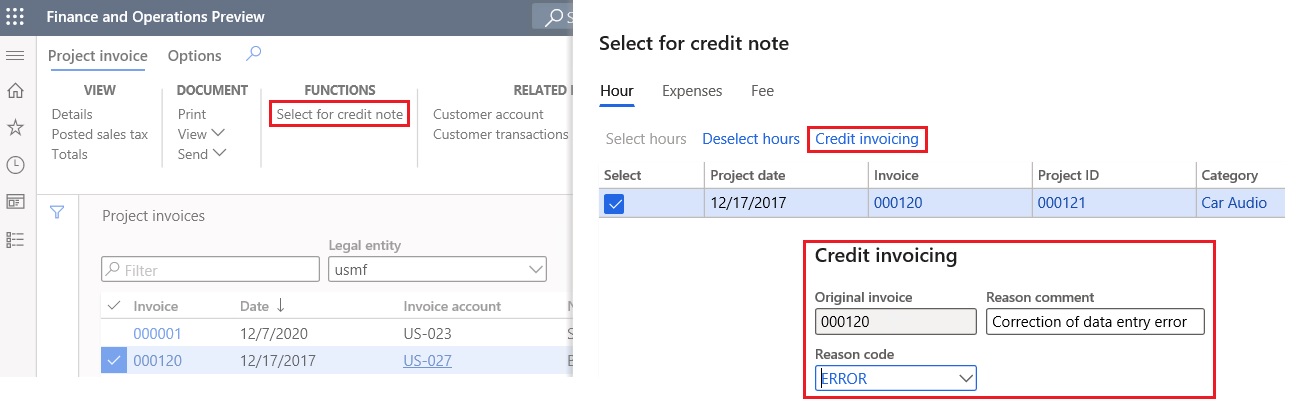Open Workspaces icon in the sidebar
Image resolution: width=1299 pixels, height=411 pixels.
coord(15,202)
